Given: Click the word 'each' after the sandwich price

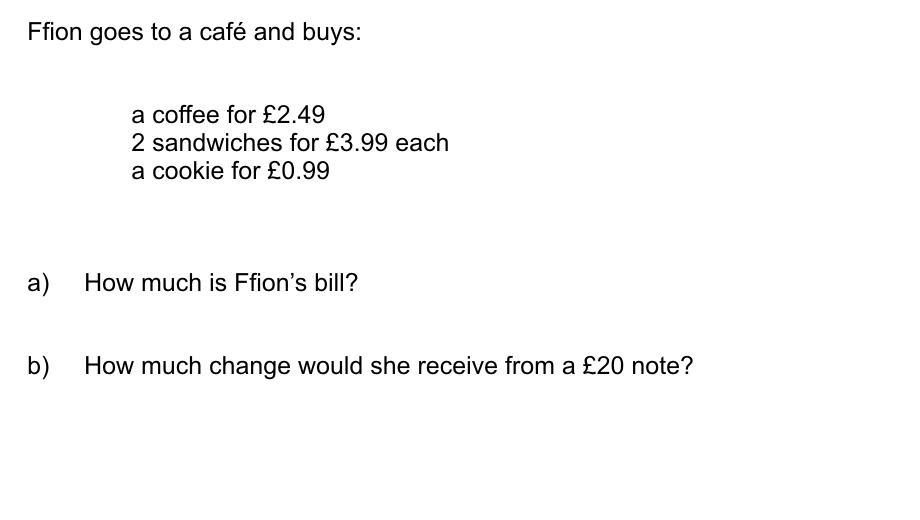Looking at the screenshot, I should pyautogui.click(x=422, y=143).
